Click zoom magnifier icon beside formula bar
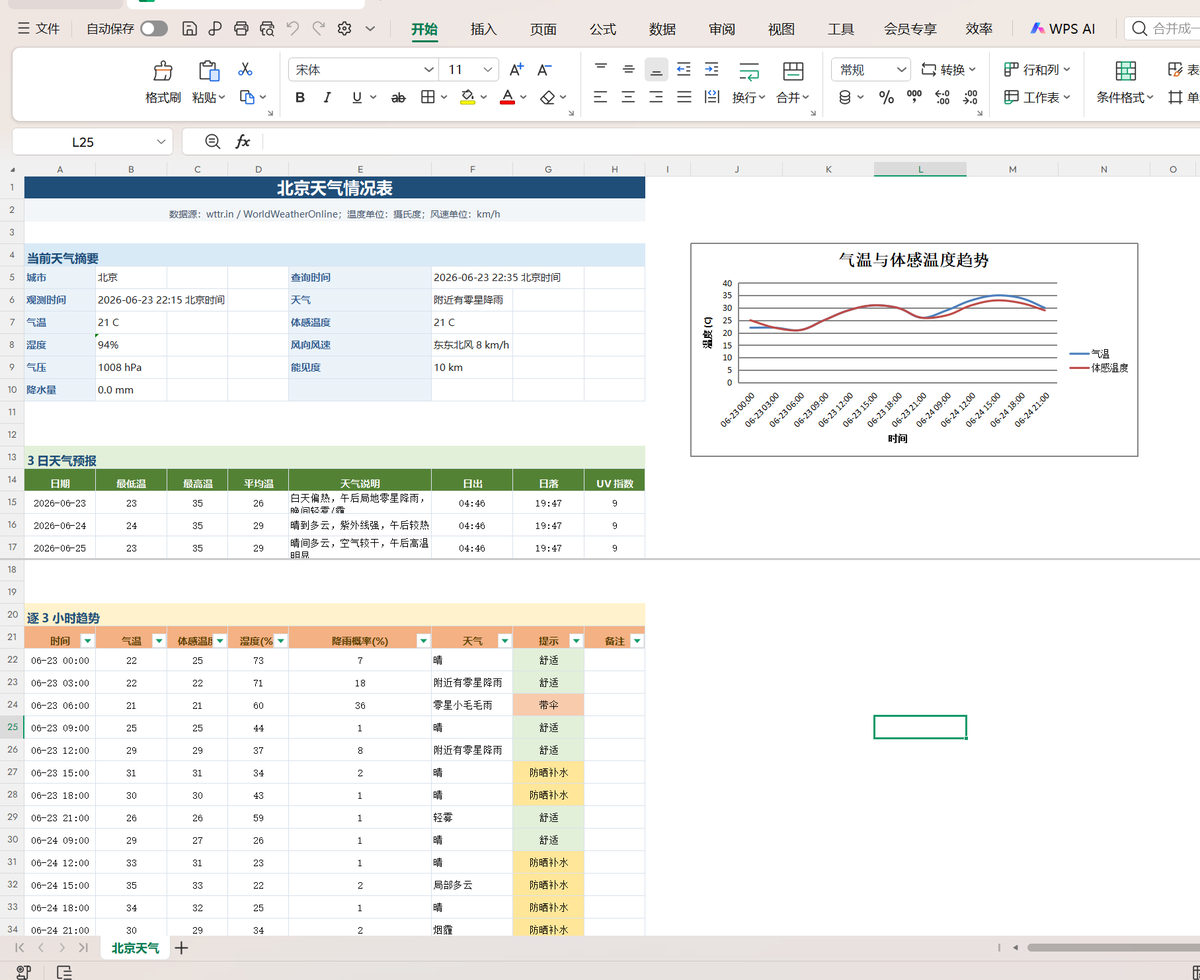 212,142
